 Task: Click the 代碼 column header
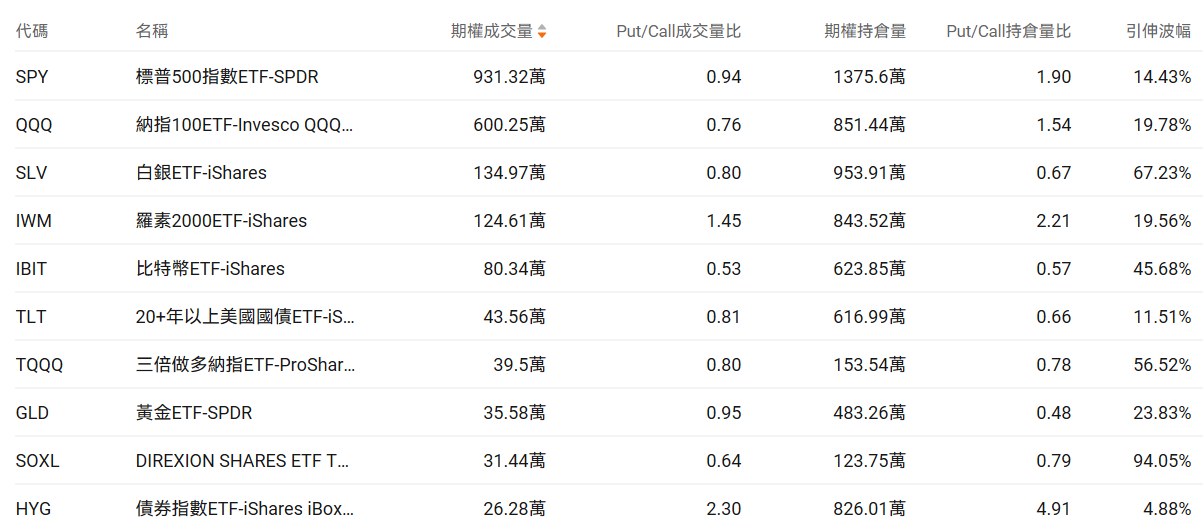[x=32, y=31]
